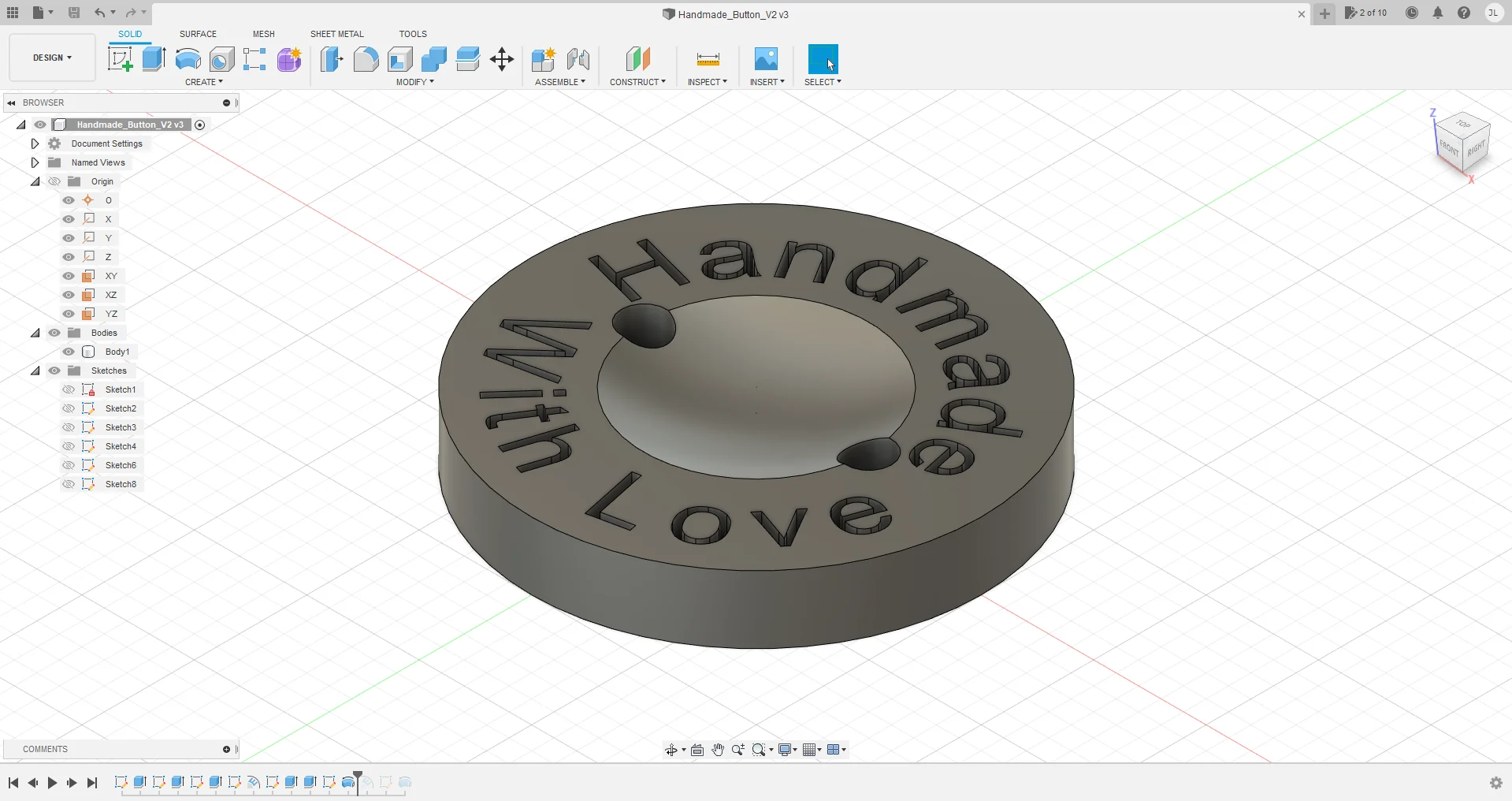1512x801 pixels.
Task: Select the Offset Face tool icon
Action: [468, 59]
